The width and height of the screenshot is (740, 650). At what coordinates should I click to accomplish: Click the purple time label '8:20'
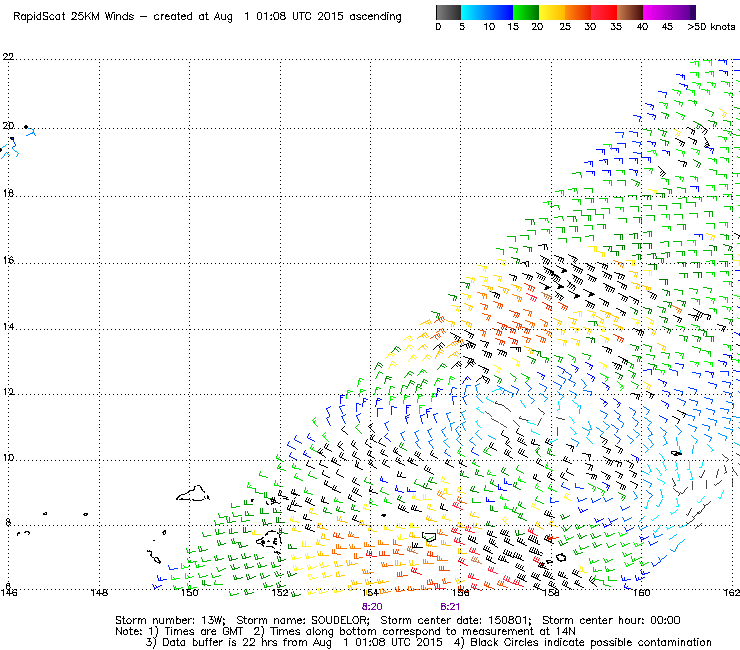coord(372,607)
